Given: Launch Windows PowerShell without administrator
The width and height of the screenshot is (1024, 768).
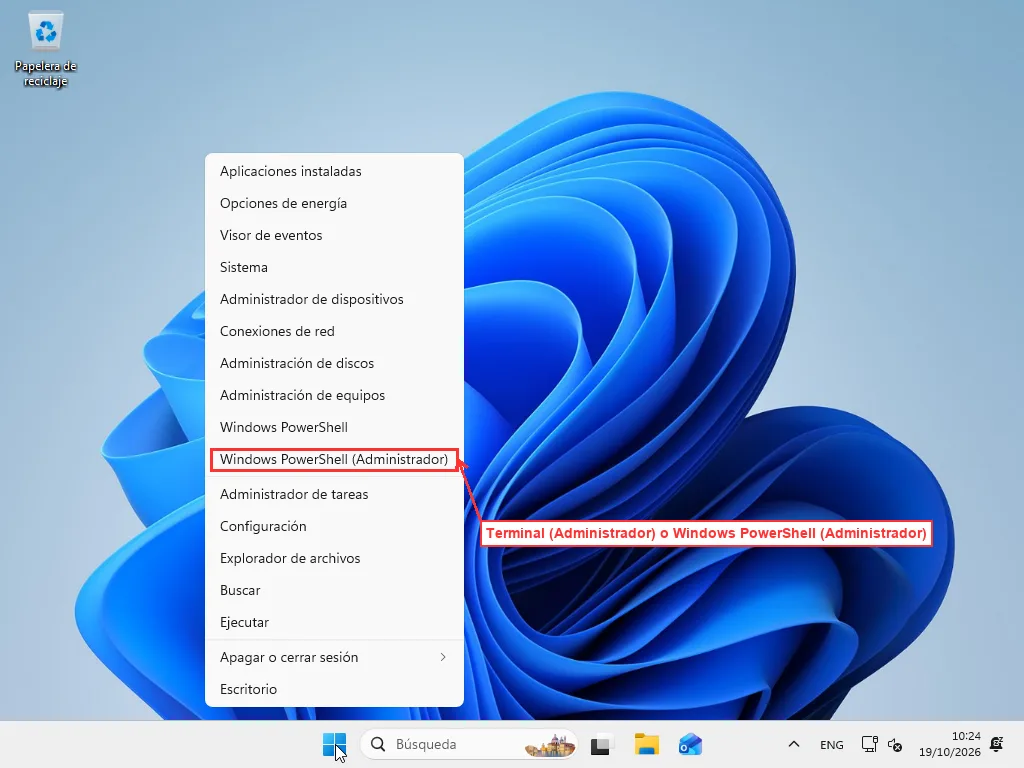Looking at the screenshot, I should pyautogui.click(x=334, y=427).
